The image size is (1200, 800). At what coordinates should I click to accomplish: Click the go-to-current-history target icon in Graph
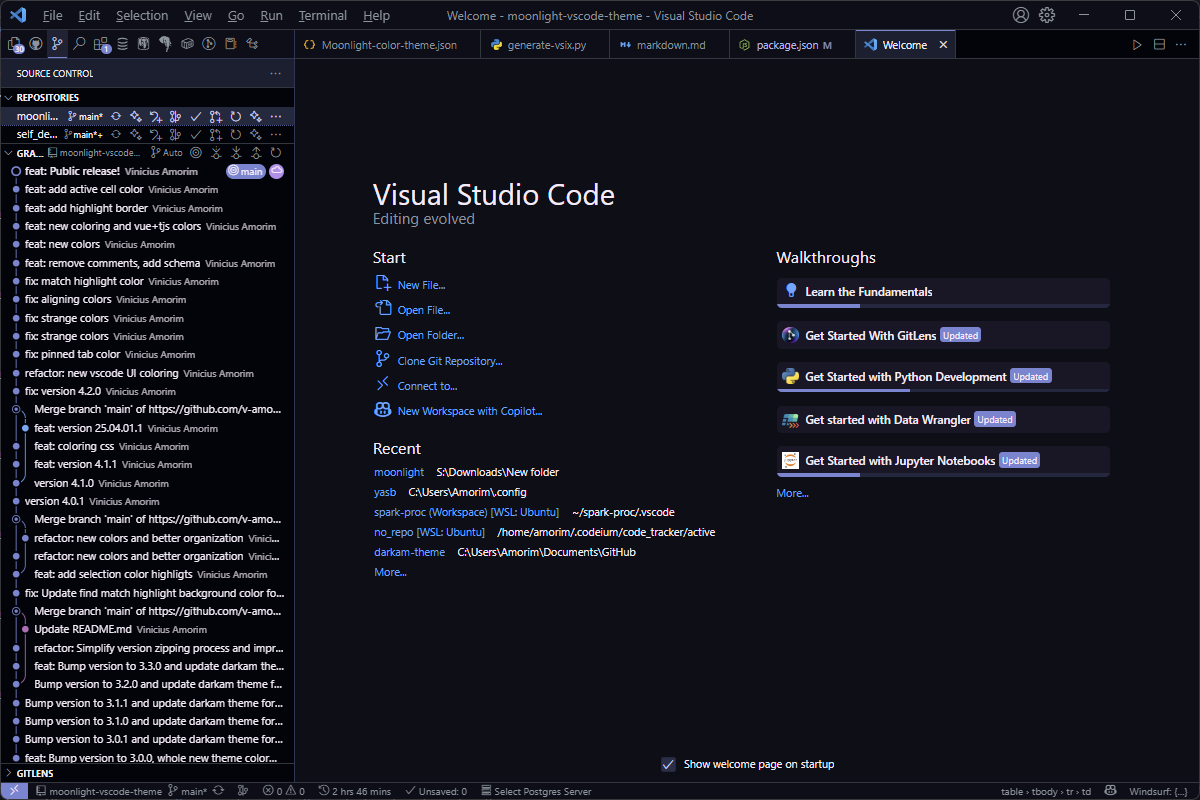[x=196, y=153]
